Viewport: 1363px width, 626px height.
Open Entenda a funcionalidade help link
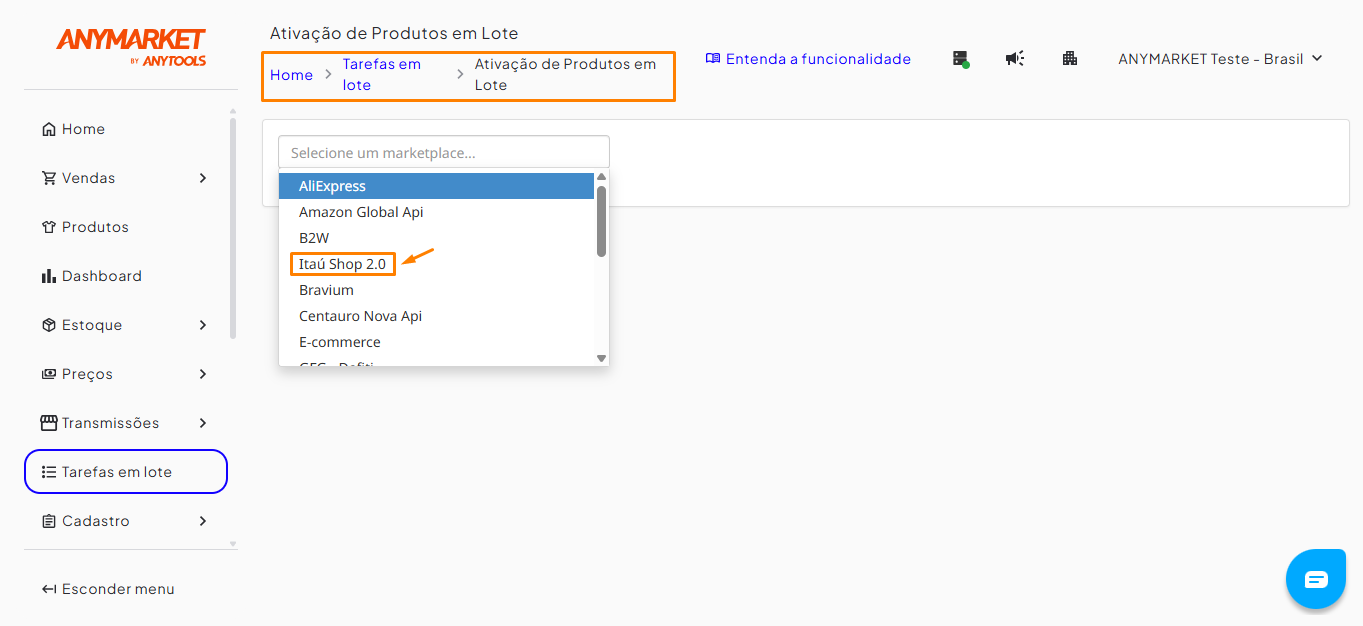pos(818,59)
